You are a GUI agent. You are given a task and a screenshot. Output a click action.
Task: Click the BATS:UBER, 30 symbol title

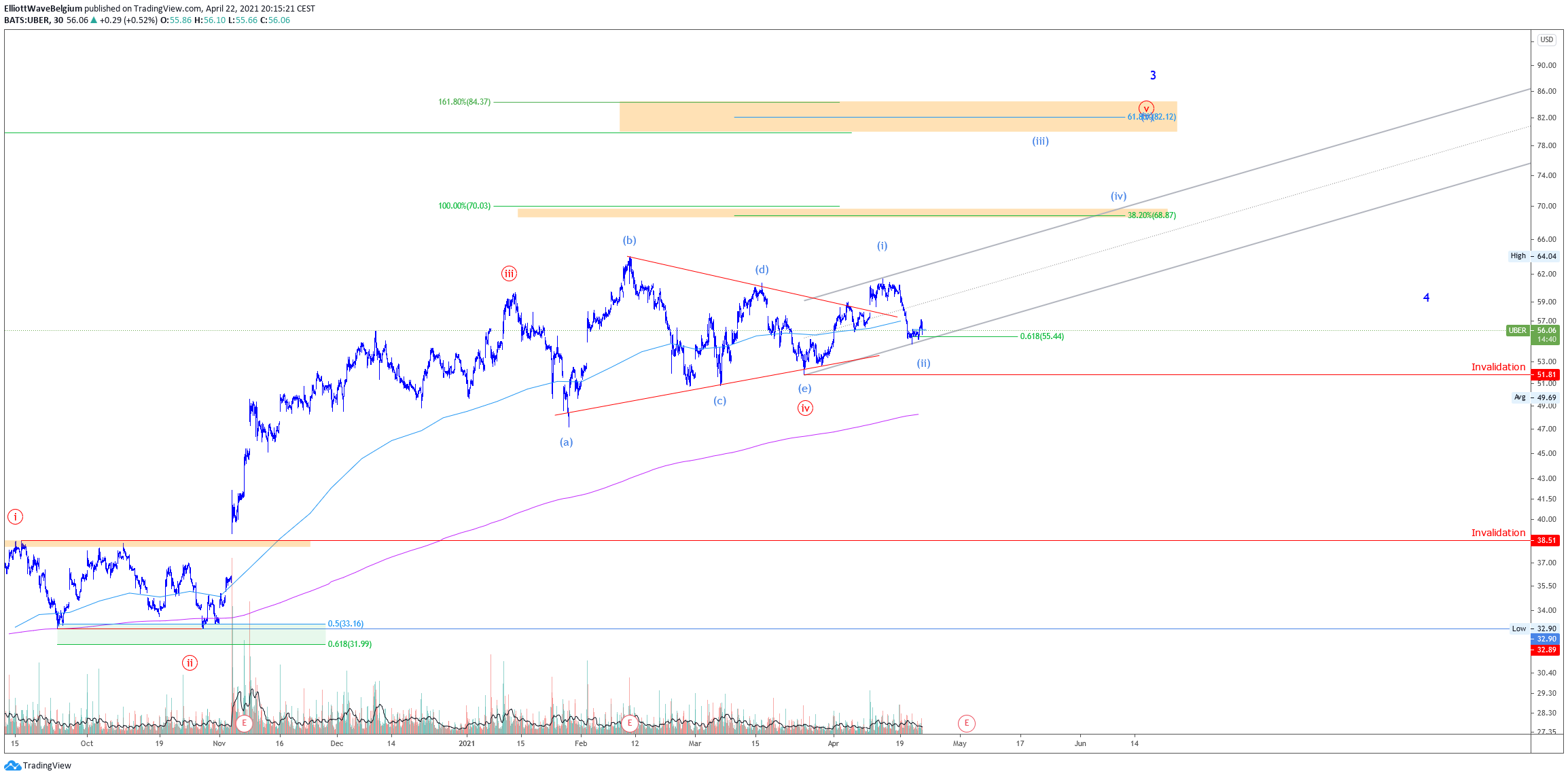(x=34, y=20)
